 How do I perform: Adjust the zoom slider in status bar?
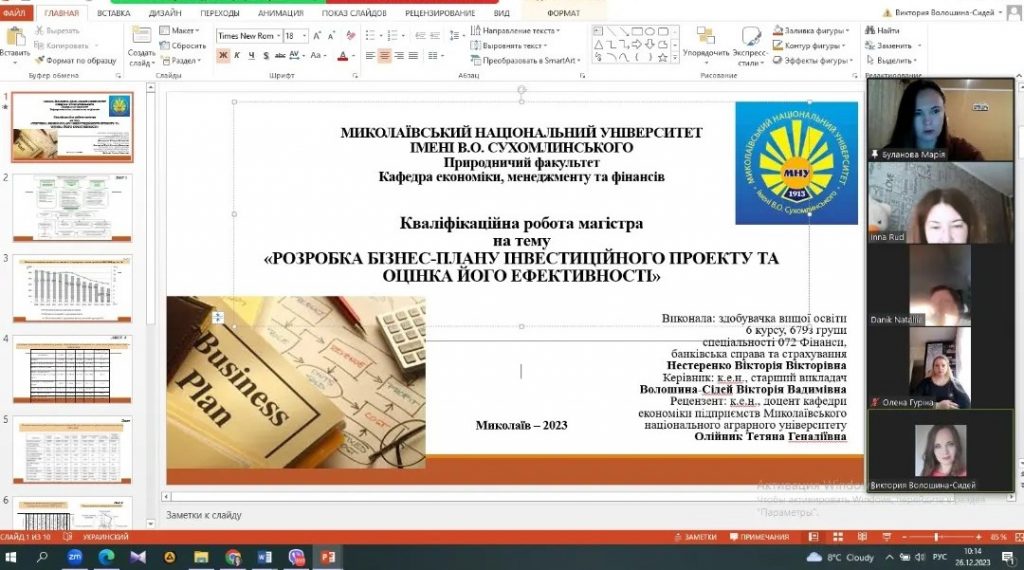(935, 537)
